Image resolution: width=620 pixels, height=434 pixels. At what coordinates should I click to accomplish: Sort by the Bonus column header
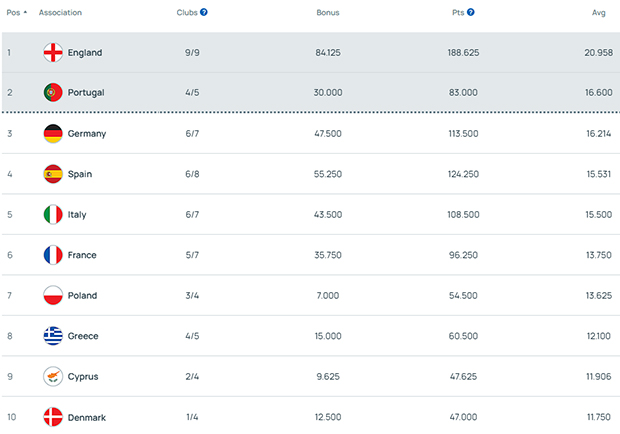[x=328, y=13]
